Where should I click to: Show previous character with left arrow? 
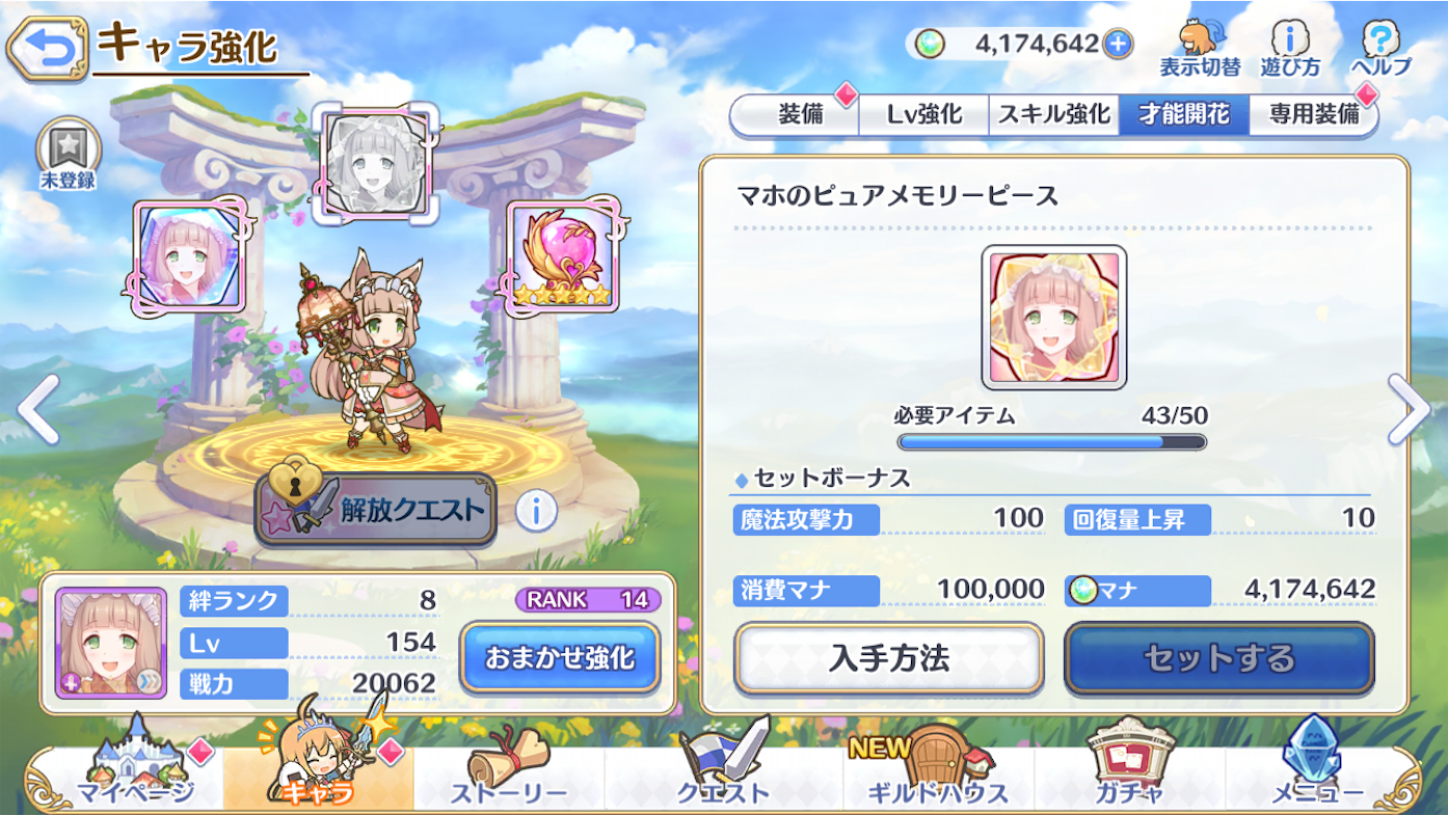39,410
